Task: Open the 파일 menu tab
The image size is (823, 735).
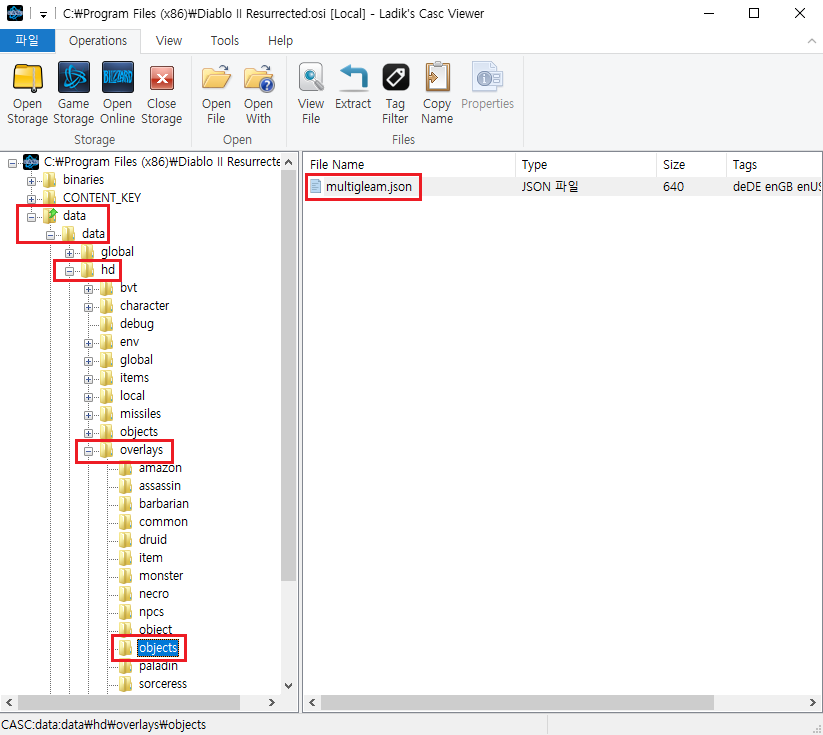Action: [27, 40]
